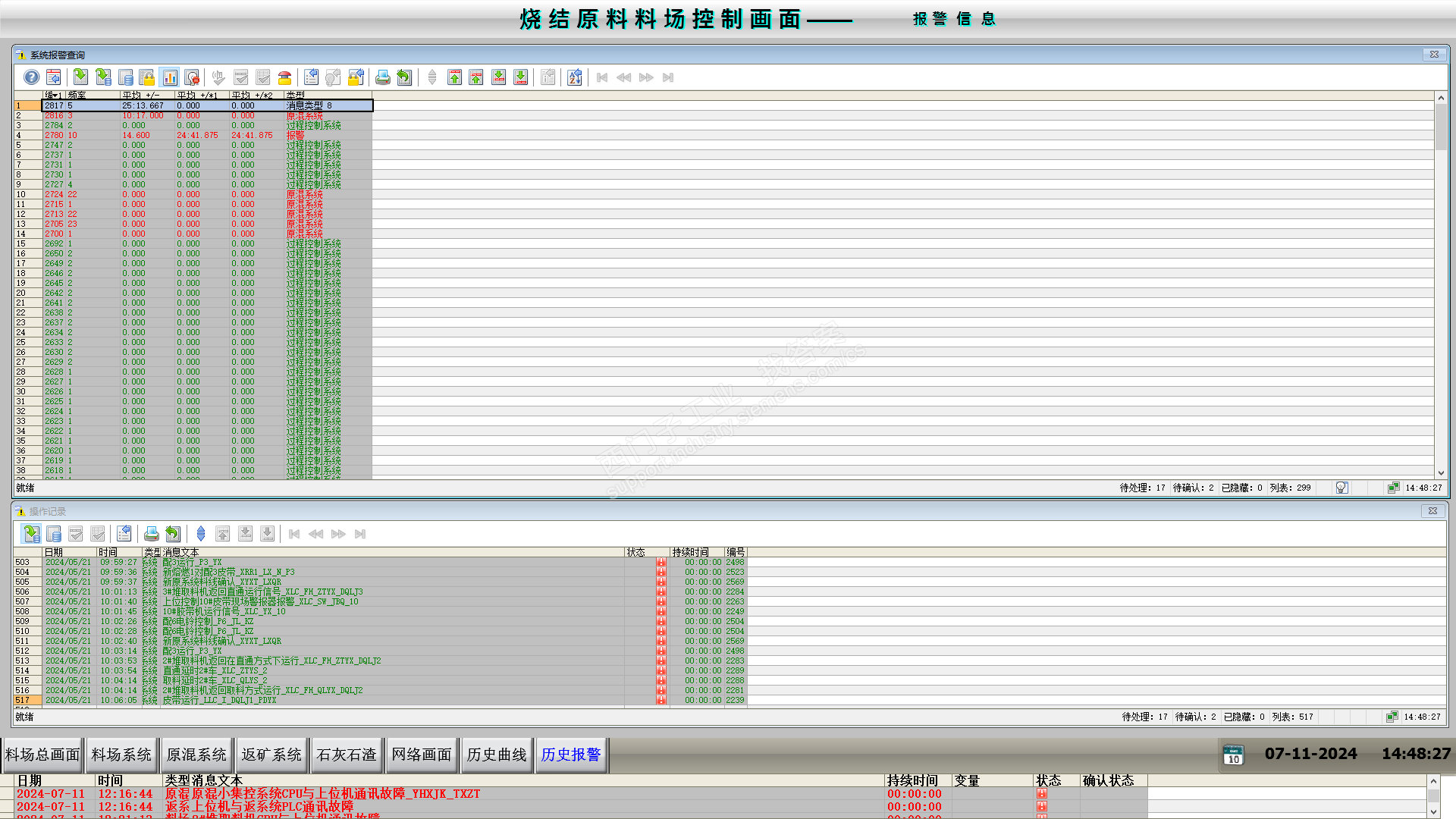This screenshot has width=1456, height=819.
Task: Switch to 历史曲线 screen tab
Action: point(496,755)
